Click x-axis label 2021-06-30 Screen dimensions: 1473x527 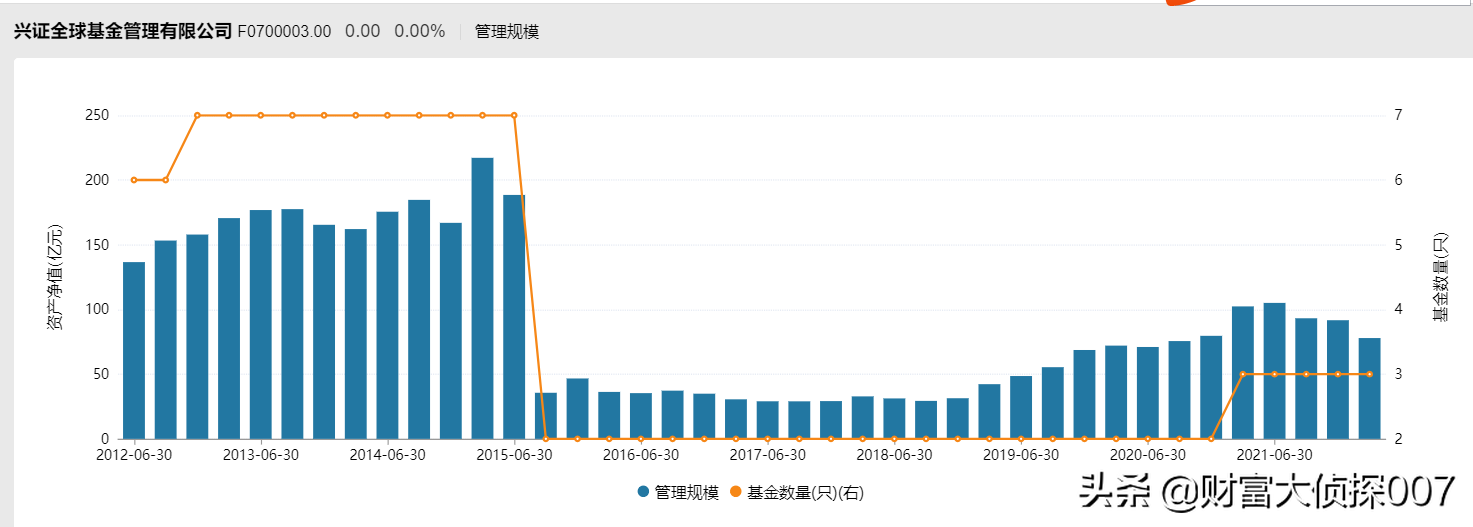[x=1274, y=455]
